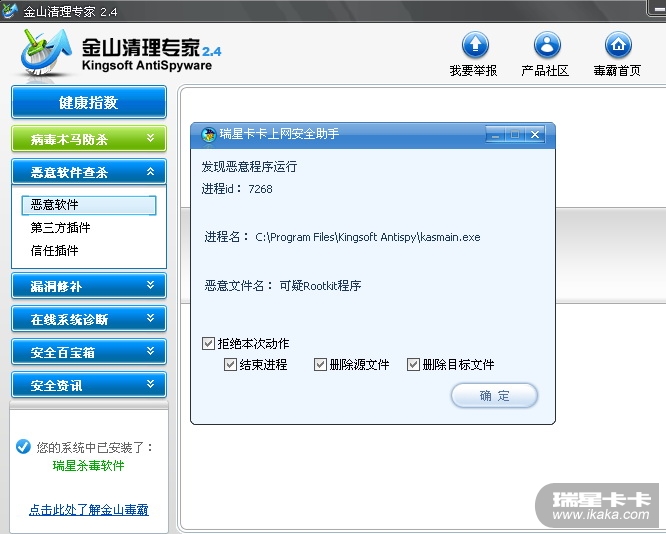Collapse the 恶意软件查杀 section chevron
Viewport: 666px width, 534px height.
point(150,171)
